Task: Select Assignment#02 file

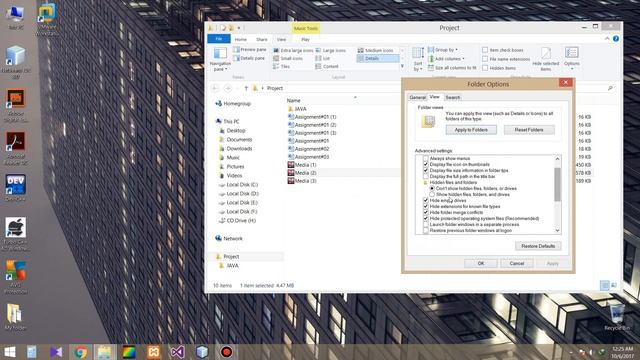Action: [312, 149]
